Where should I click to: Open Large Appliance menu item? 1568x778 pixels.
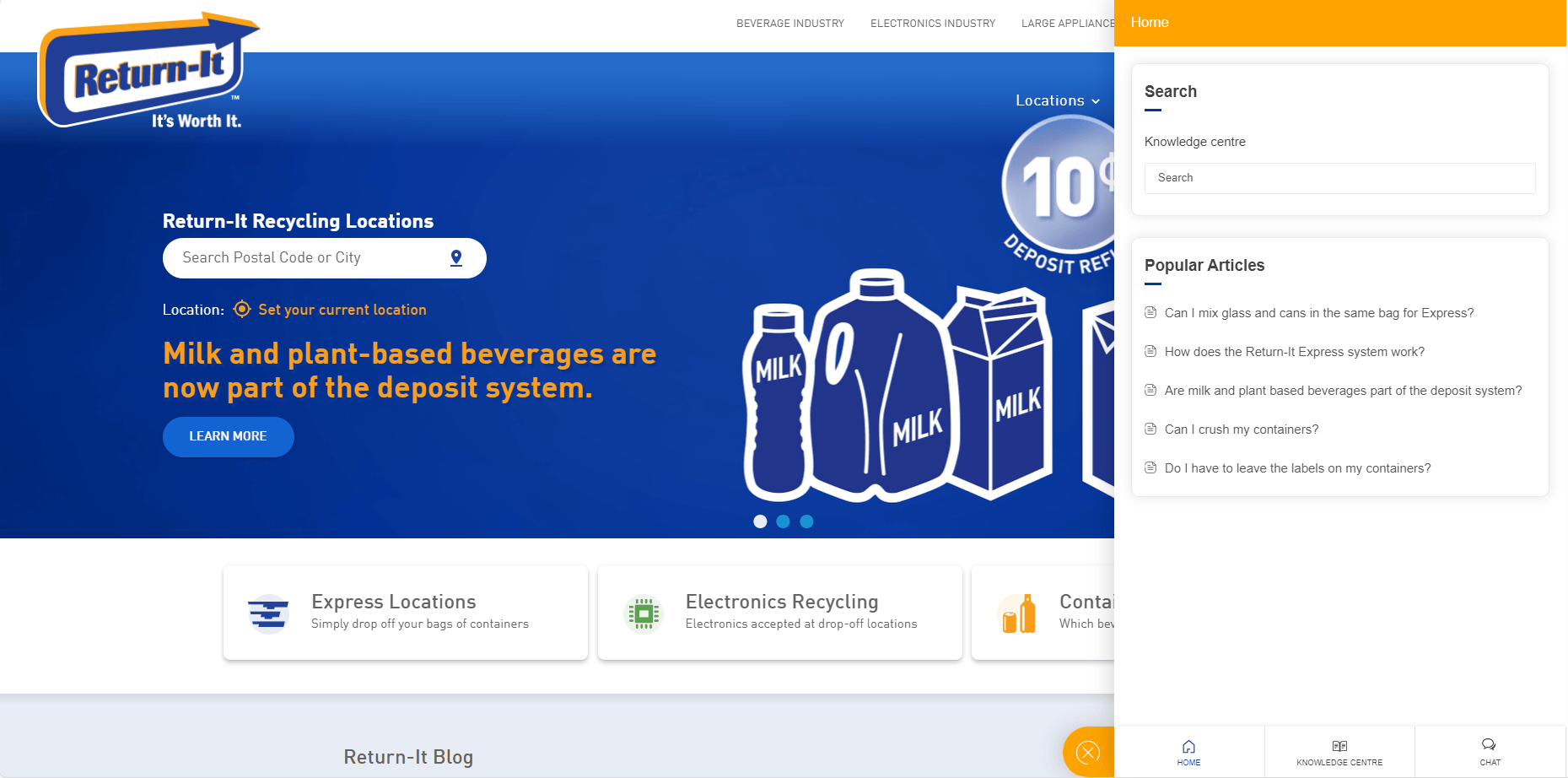coord(1068,24)
